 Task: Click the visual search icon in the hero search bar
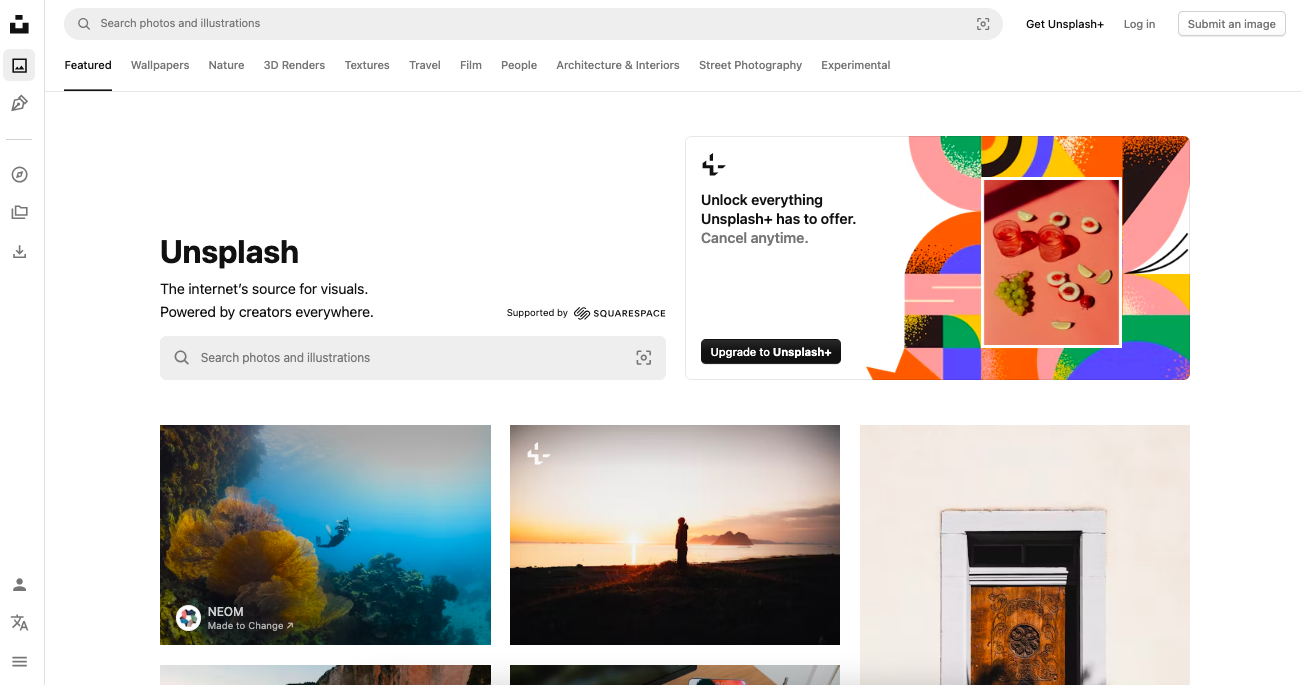(x=644, y=357)
